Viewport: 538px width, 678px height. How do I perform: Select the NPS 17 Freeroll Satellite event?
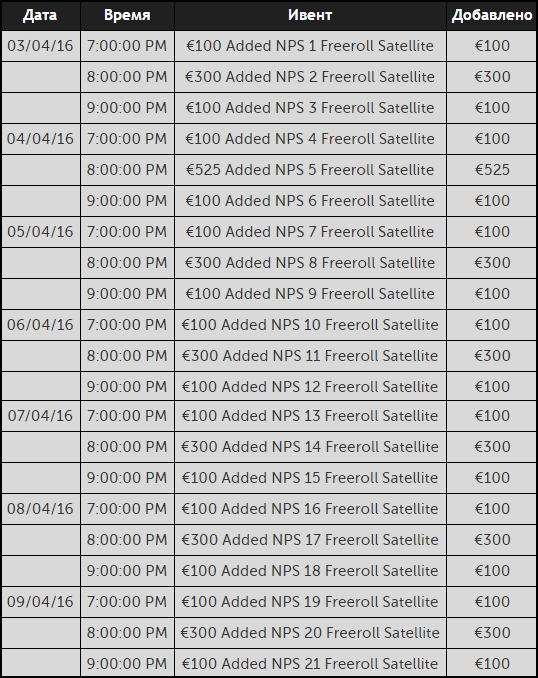pyautogui.click(x=310, y=540)
